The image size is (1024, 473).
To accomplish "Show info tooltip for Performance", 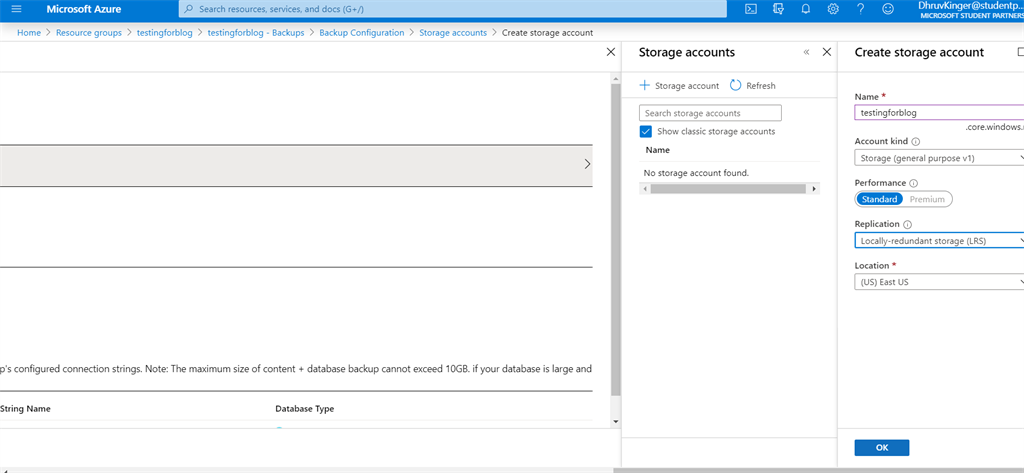I will (914, 184).
